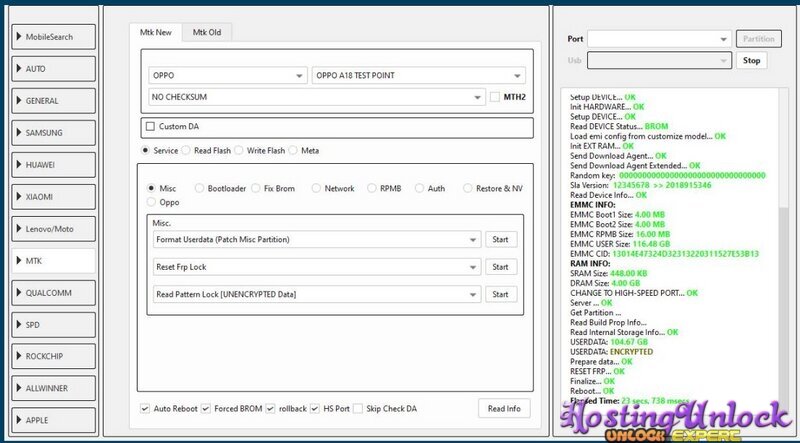Expand the OPPO brand dropdown
Screen dimensions: 800x443
pyautogui.click(x=227, y=76)
